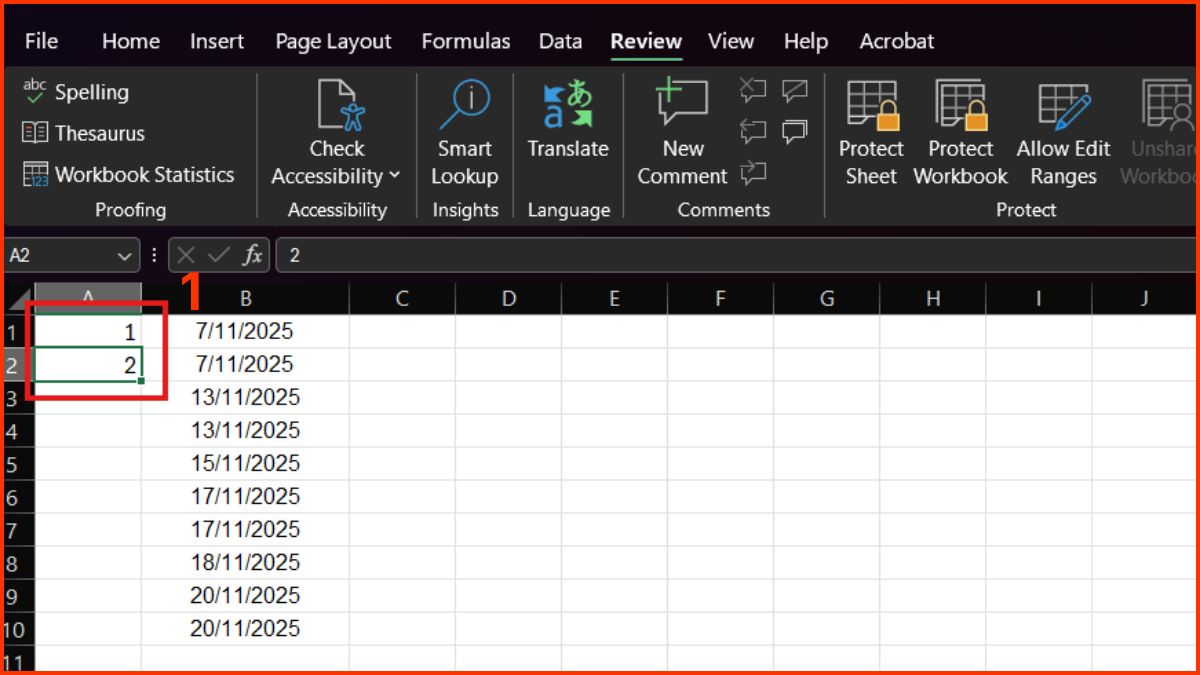View Workbook Statistics
This screenshot has width=1200, height=675.
click(x=131, y=174)
